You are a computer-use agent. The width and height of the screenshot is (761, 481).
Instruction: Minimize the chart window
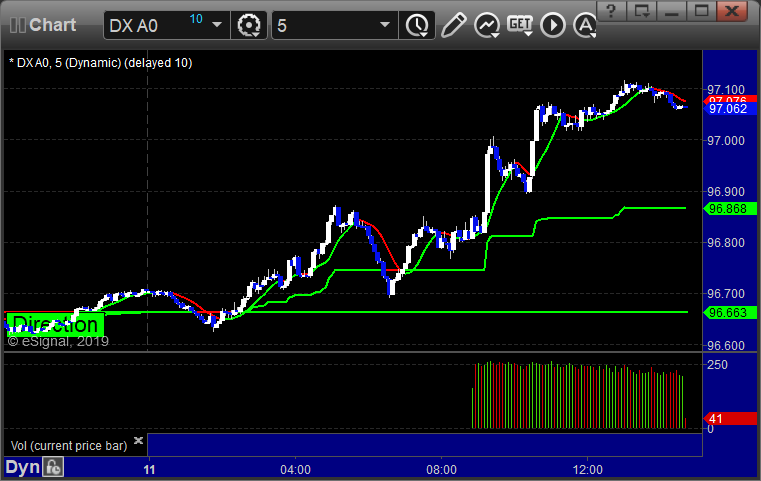click(672, 10)
